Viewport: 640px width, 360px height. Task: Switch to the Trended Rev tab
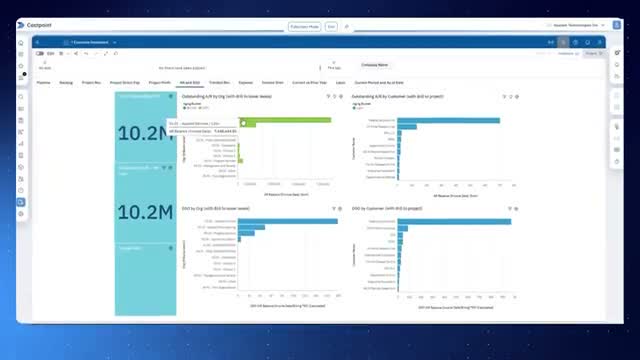pyautogui.click(x=219, y=82)
